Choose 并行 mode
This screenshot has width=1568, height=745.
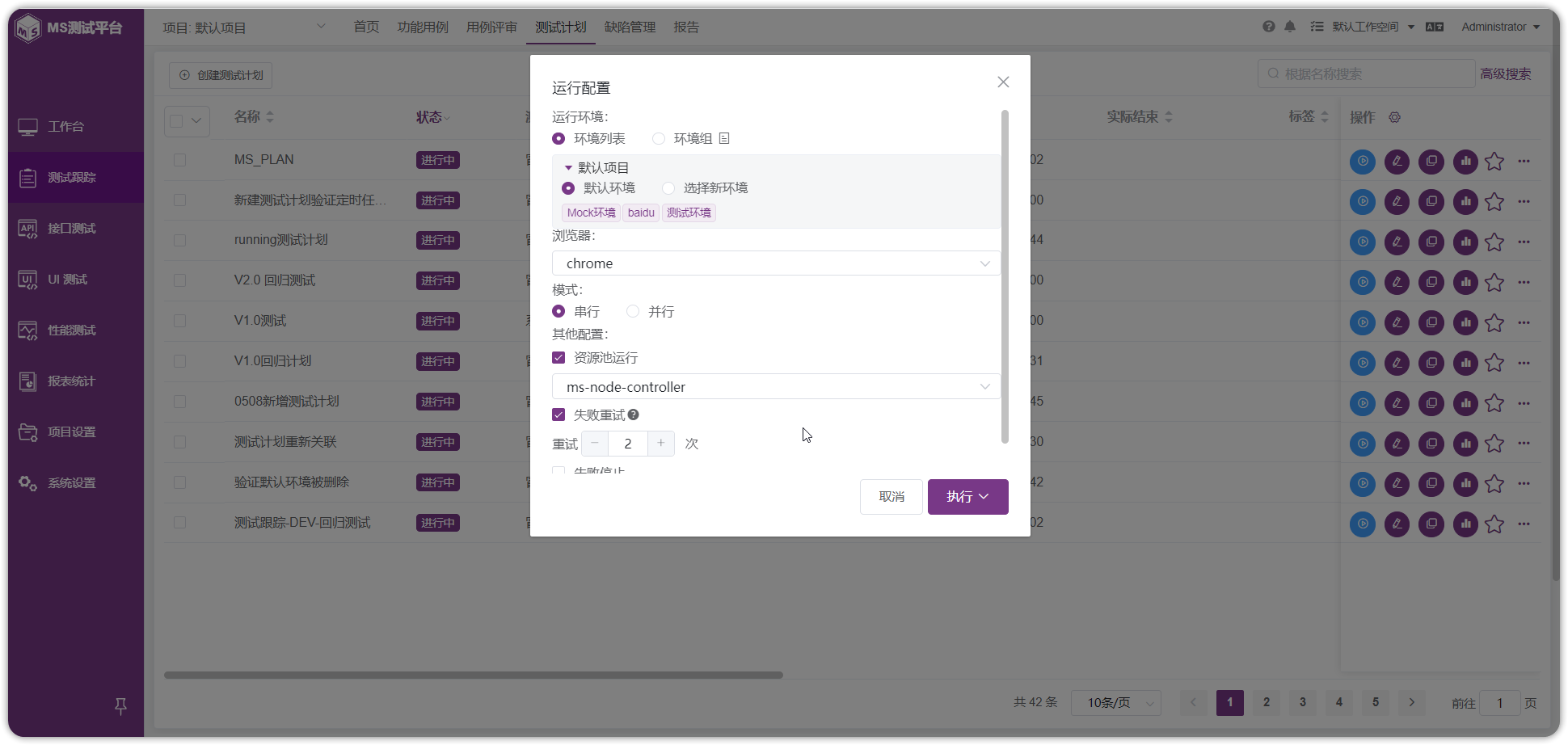[x=650, y=311]
